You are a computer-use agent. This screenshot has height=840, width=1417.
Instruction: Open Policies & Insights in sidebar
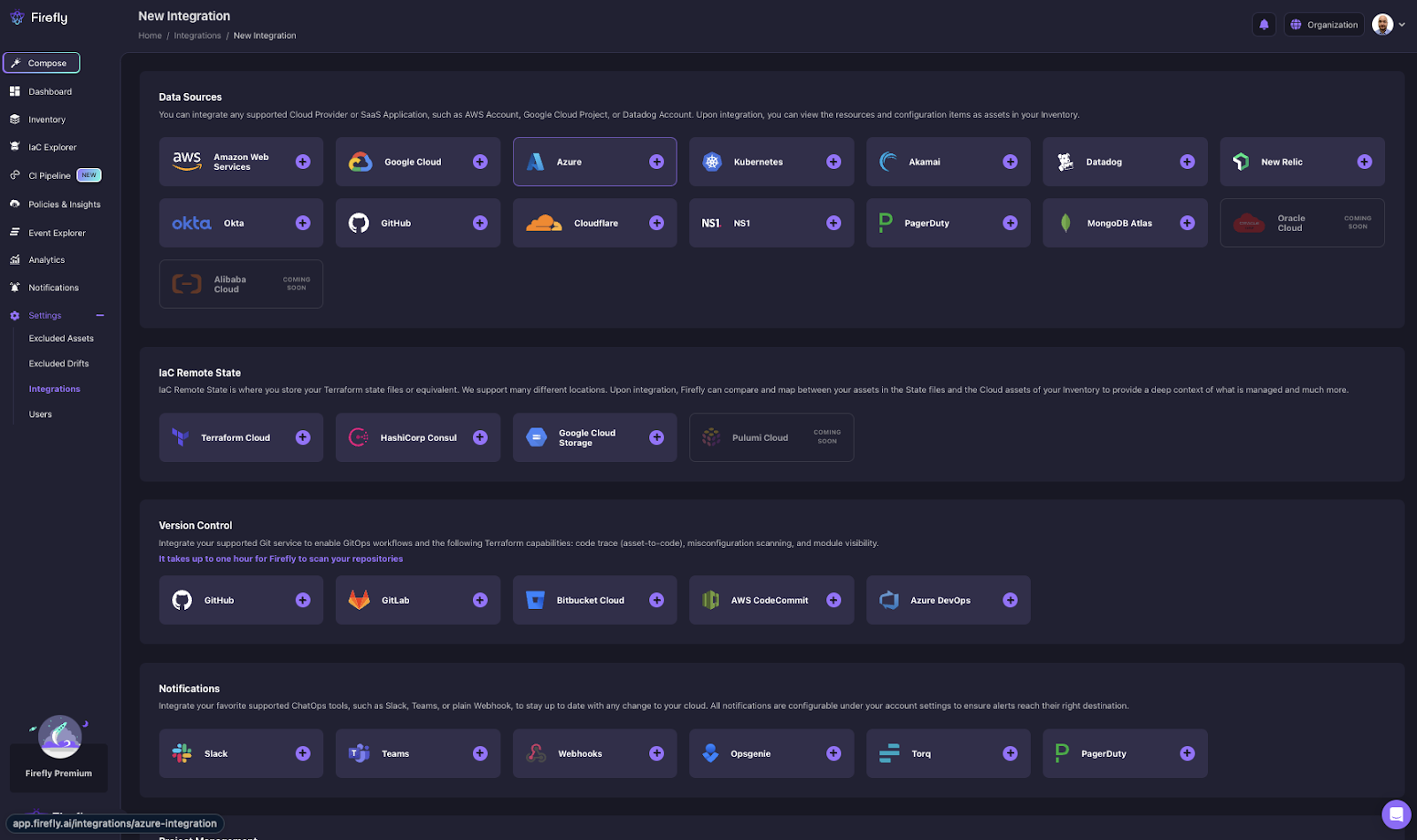(x=64, y=204)
